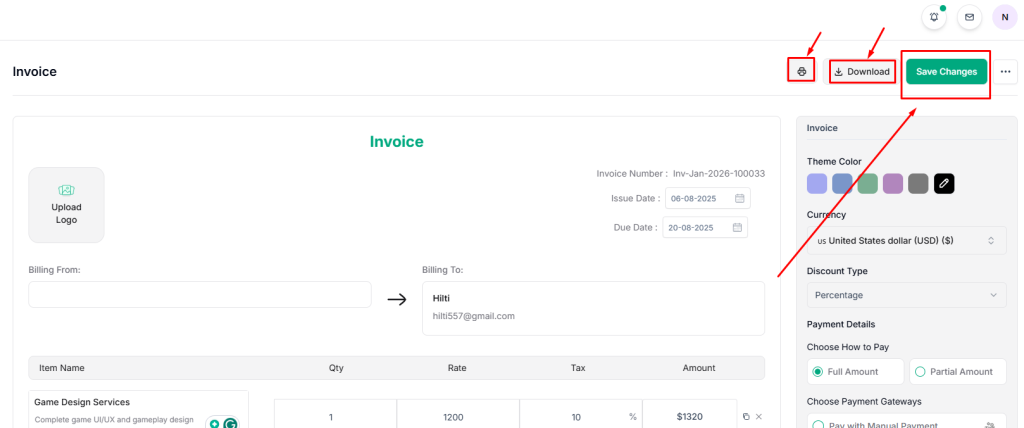
Task: Click the Qty column header
Action: point(336,368)
